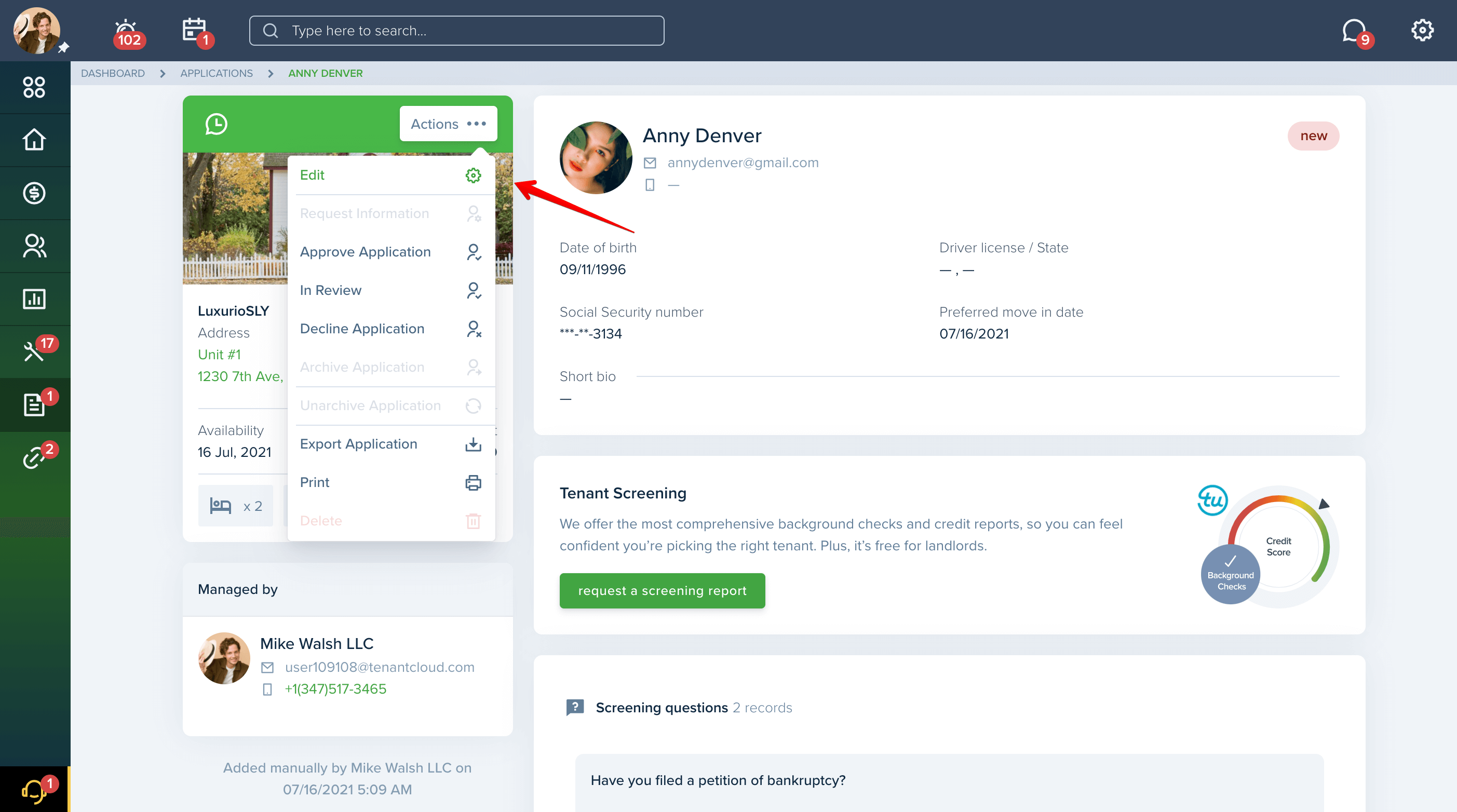This screenshot has height=812, width=1457.
Task: Click the new status badge
Action: click(1313, 136)
